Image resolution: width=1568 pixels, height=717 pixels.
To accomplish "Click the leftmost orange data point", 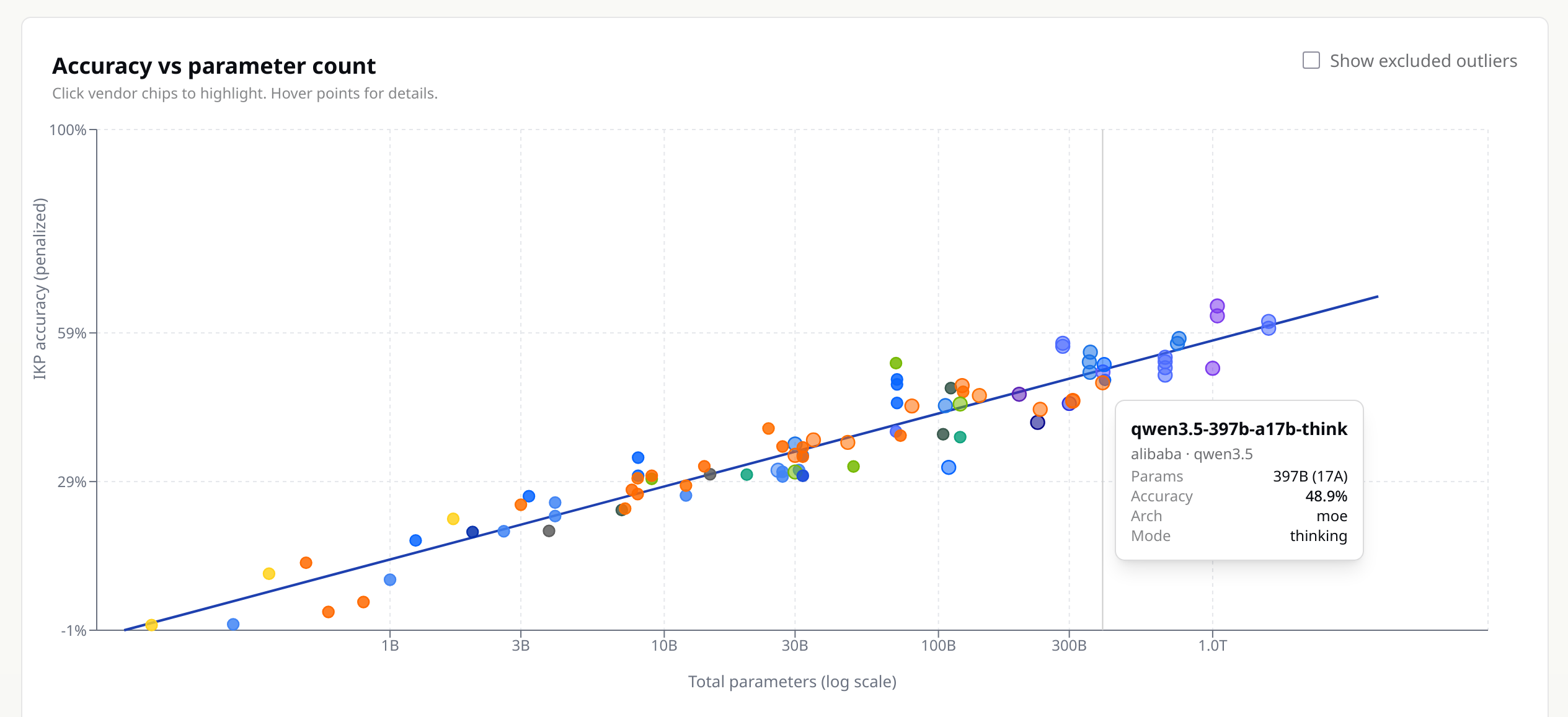I will tap(306, 563).
